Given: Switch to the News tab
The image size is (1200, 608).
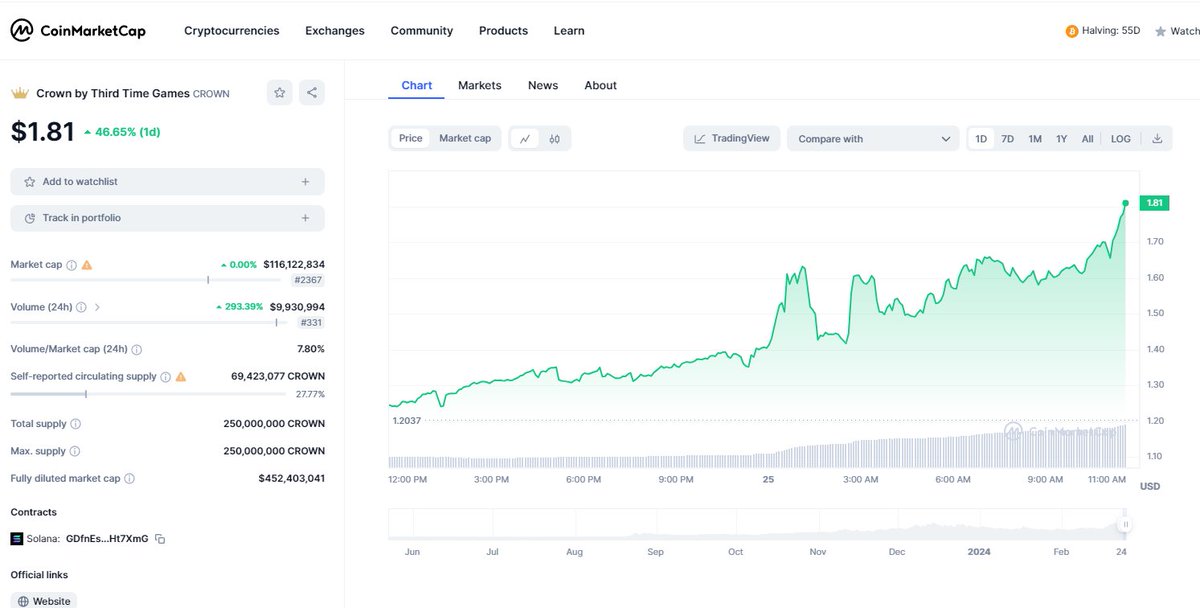Looking at the screenshot, I should coord(543,85).
